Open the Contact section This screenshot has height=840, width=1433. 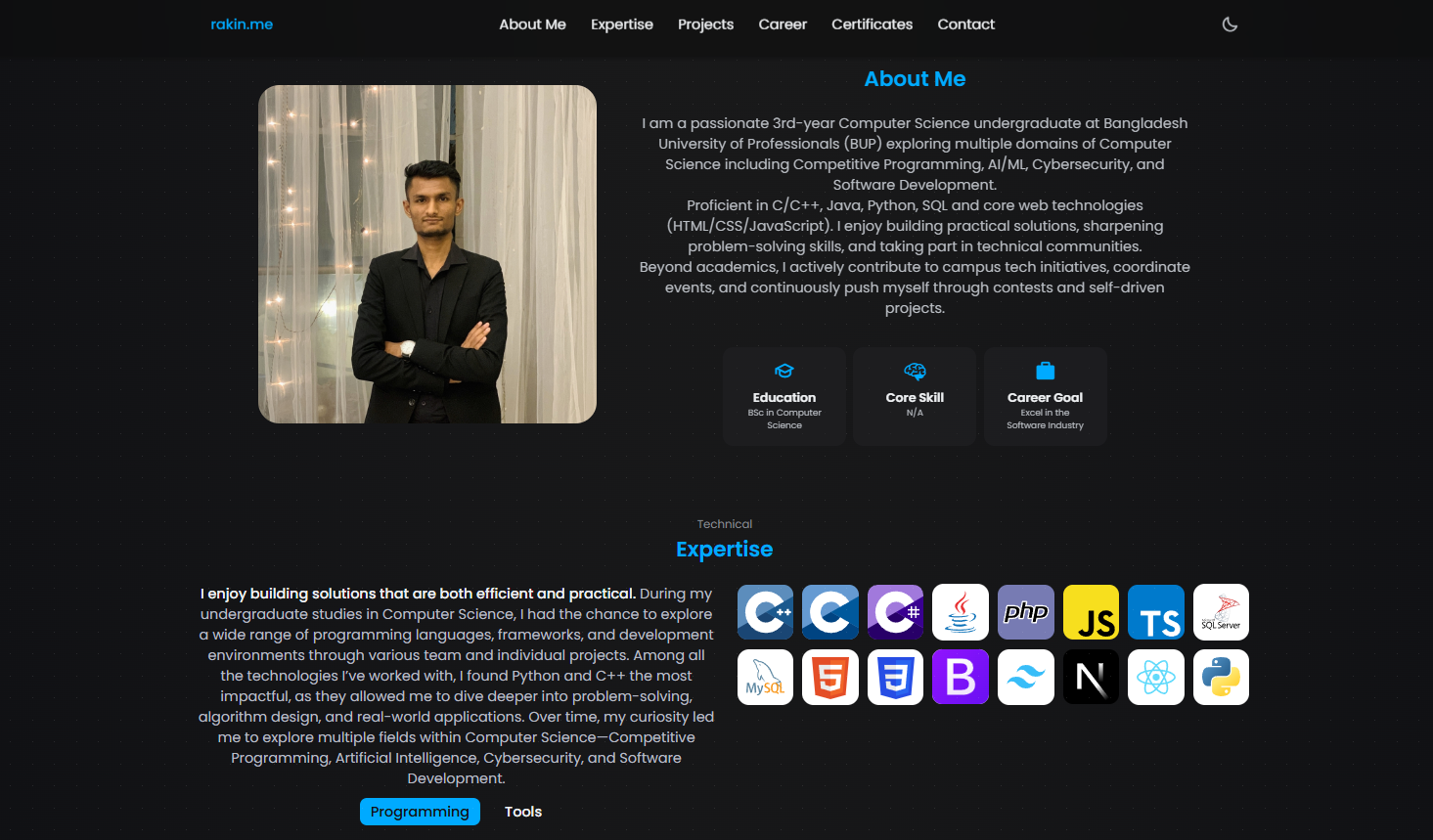[965, 24]
